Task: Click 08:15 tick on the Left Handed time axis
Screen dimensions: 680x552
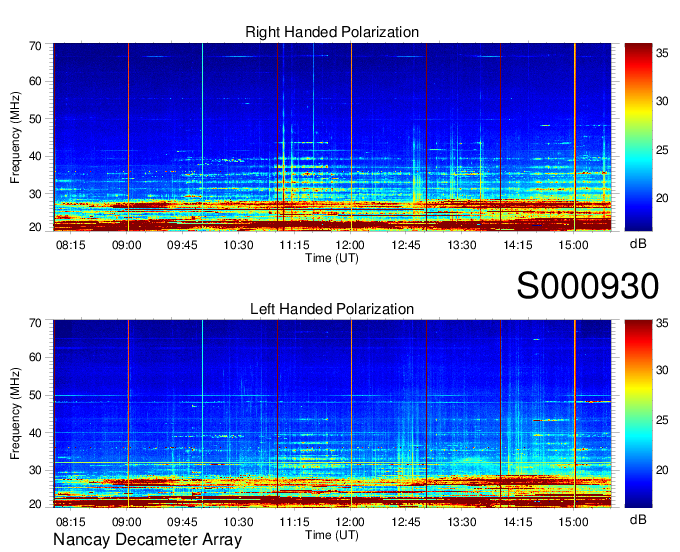Action: (71, 522)
